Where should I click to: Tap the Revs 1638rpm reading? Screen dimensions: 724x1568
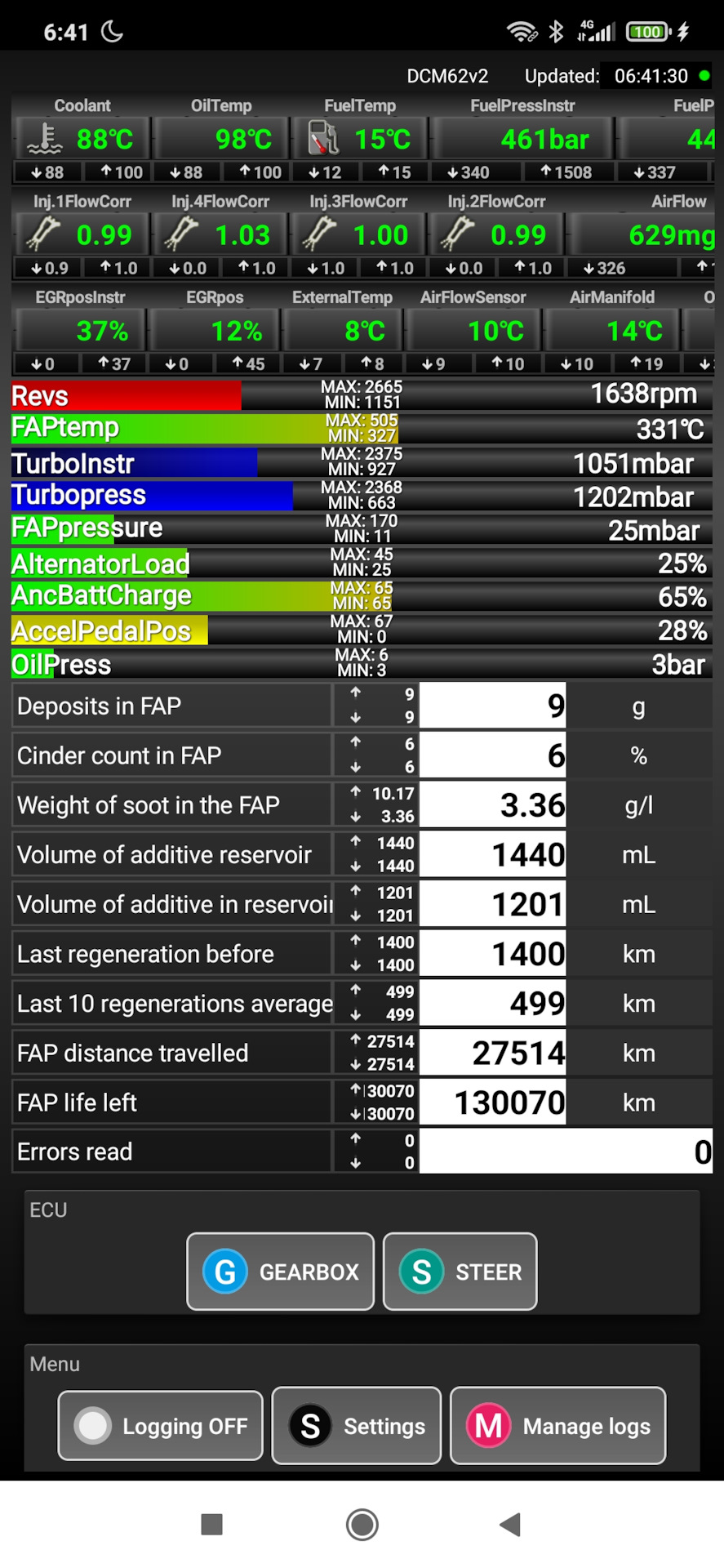pos(644,394)
